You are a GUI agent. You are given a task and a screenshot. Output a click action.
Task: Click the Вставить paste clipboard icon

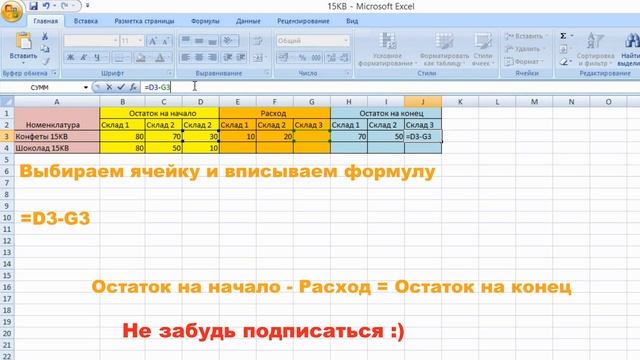23,41
